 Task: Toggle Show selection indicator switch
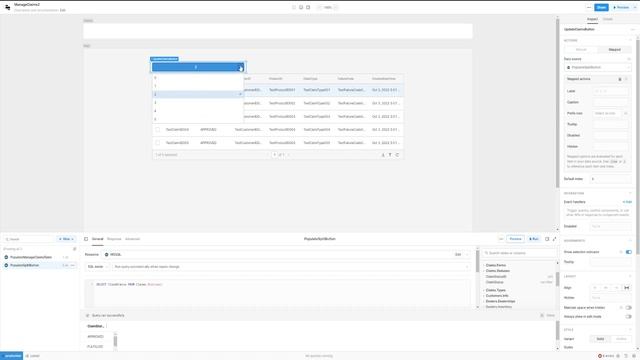tap(629, 252)
